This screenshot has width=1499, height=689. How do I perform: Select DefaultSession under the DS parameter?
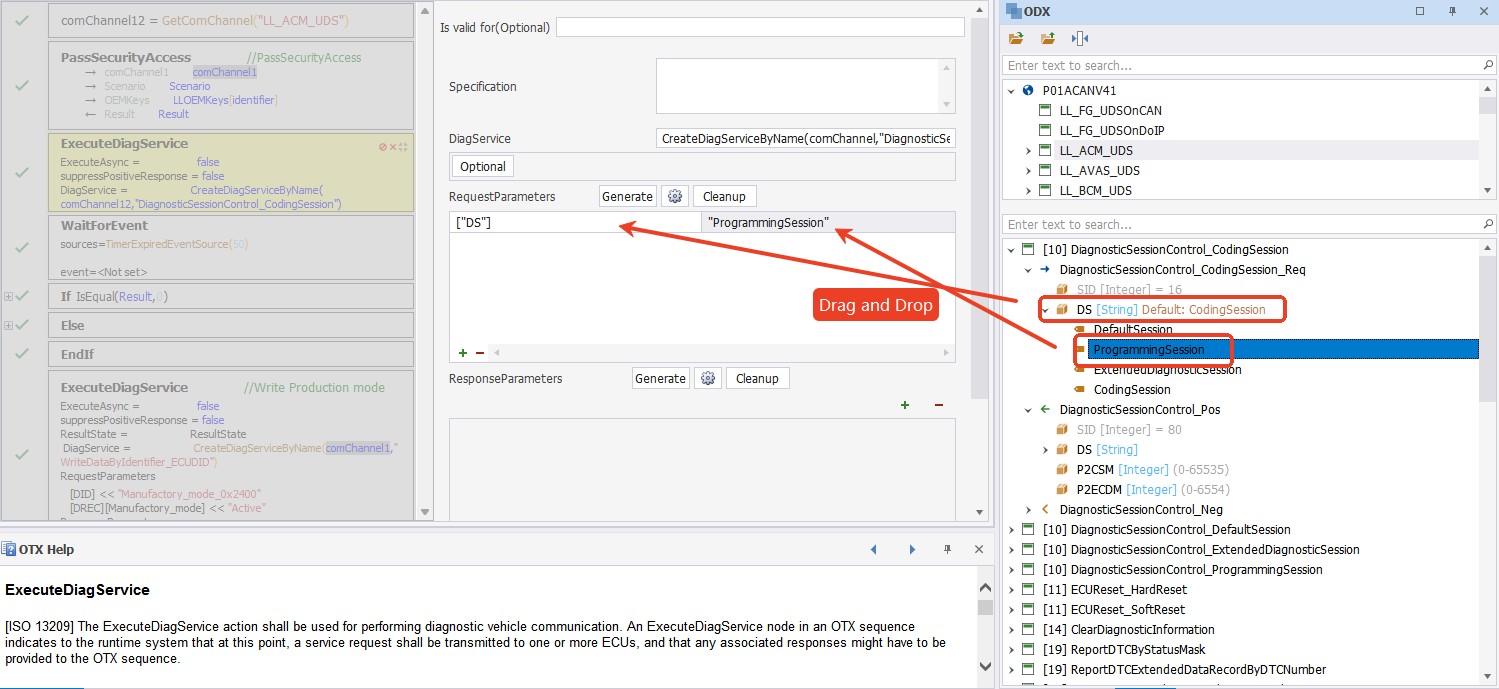pos(1133,329)
